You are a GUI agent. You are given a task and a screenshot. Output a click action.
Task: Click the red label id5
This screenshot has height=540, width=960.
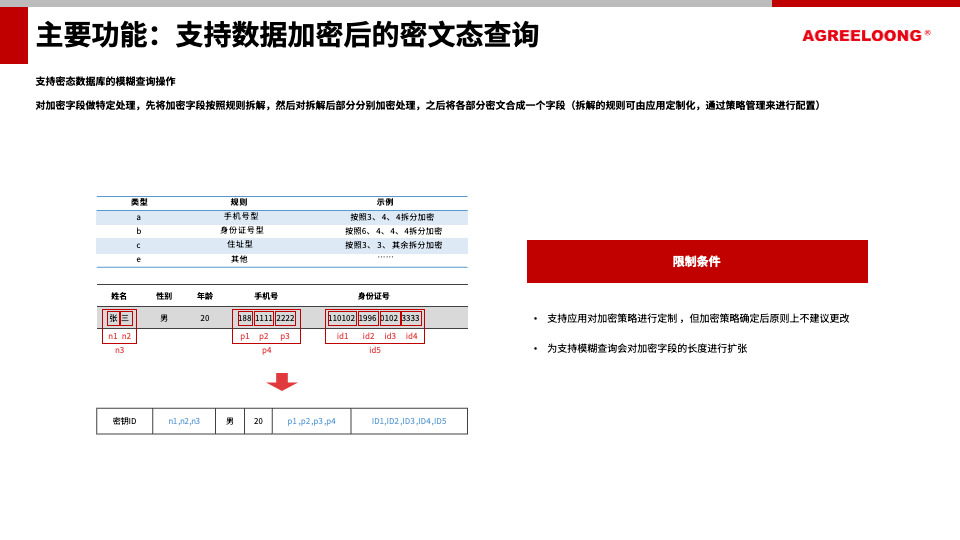pos(375,350)
